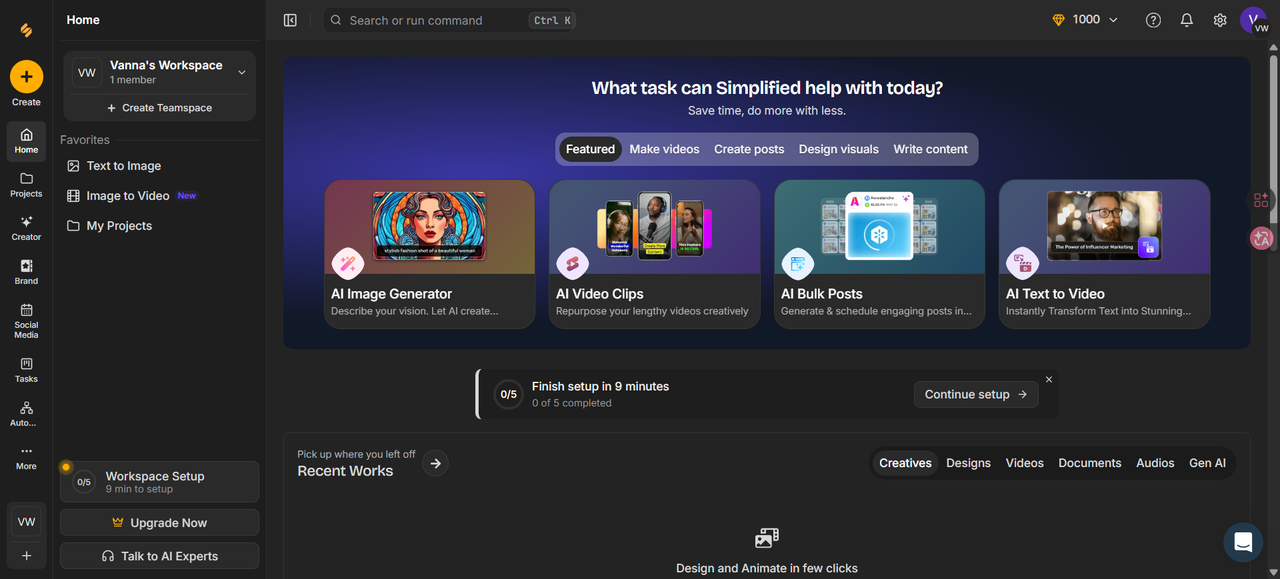Viewport: 1280px width, 579px height.
Task: Select the Design visuals tab
Action: (838, 149)
